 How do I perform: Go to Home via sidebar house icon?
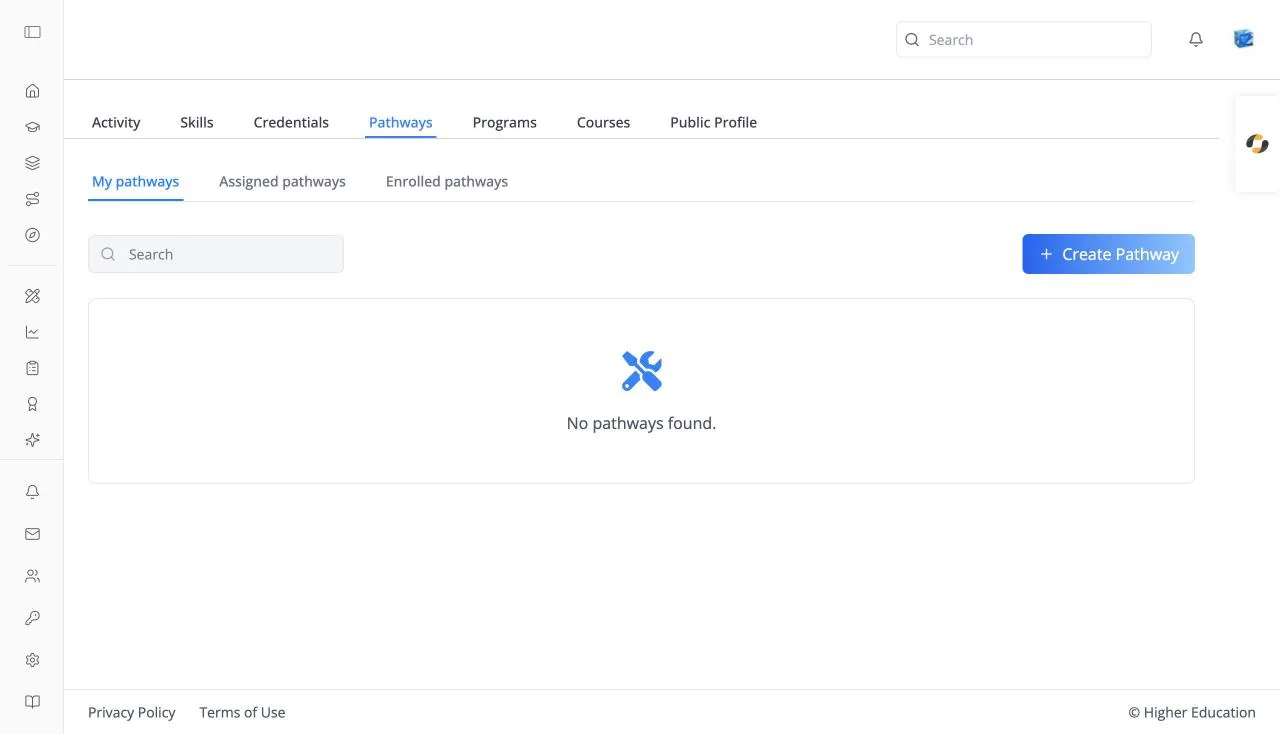pyautogui.click(x=32, y=91)
